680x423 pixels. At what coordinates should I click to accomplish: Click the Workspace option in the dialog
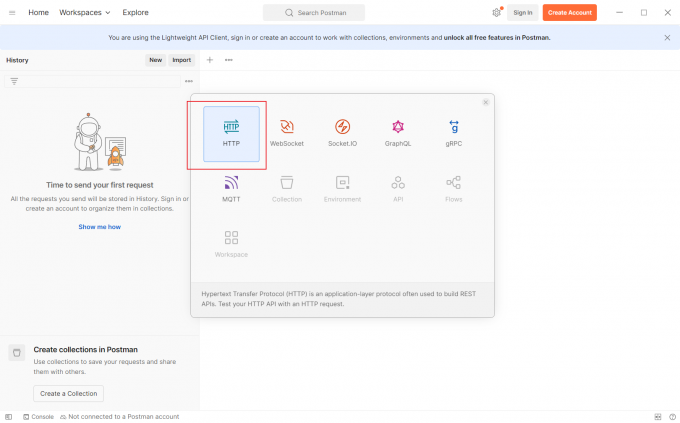[x=231, y=245]
